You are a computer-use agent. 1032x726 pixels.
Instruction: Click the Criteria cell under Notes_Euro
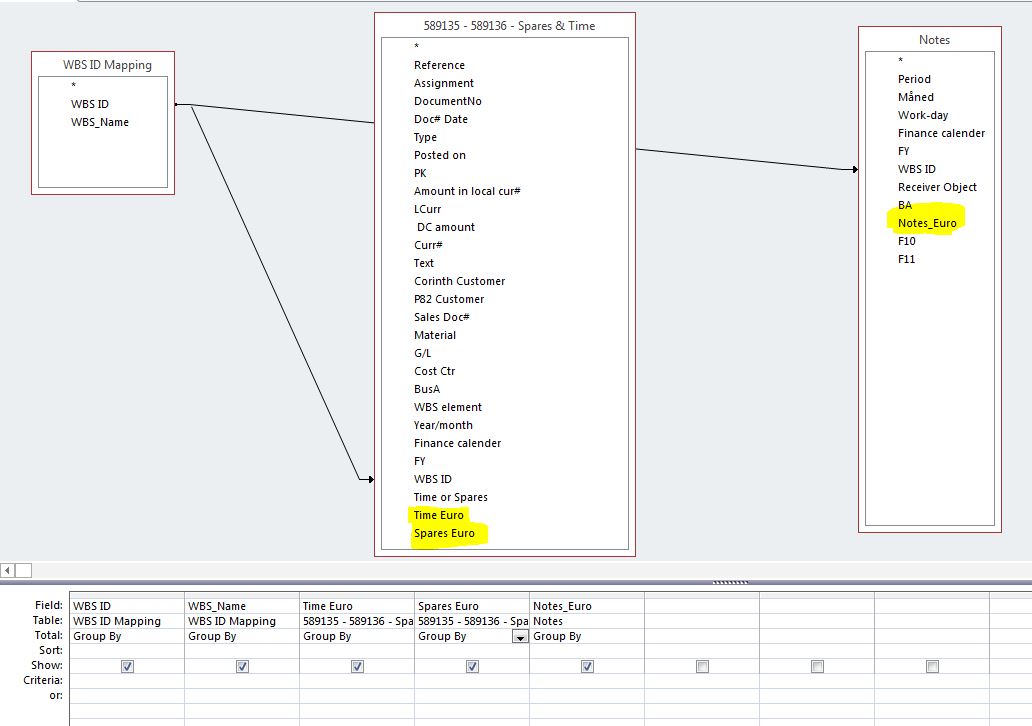tap(587, 681)
